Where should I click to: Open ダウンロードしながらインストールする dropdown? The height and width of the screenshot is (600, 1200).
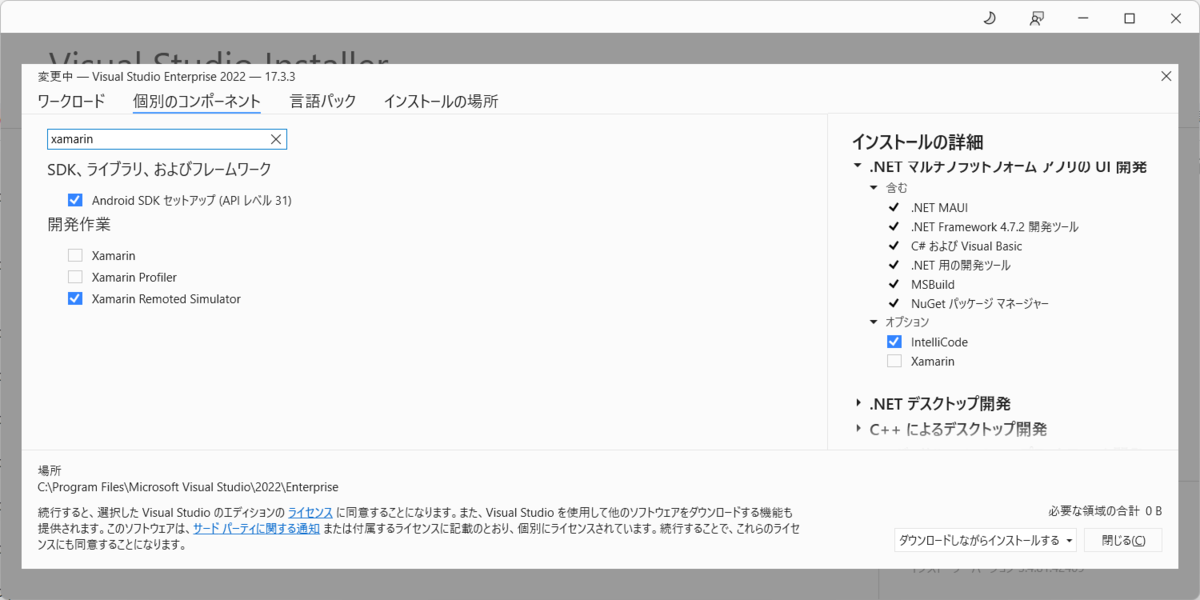pyautogui.click(x=985, y=540)
